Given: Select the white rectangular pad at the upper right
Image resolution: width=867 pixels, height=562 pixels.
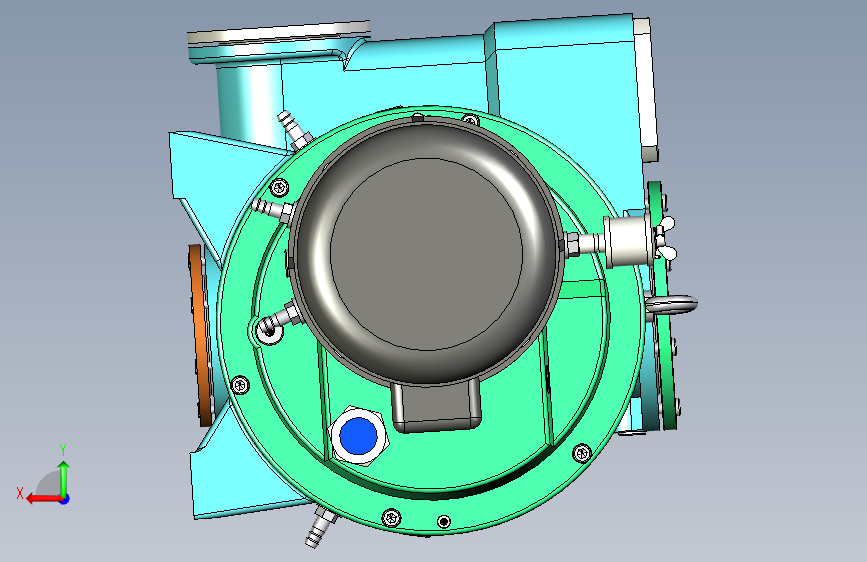Looking at the screenshot, I should [646, 89].
